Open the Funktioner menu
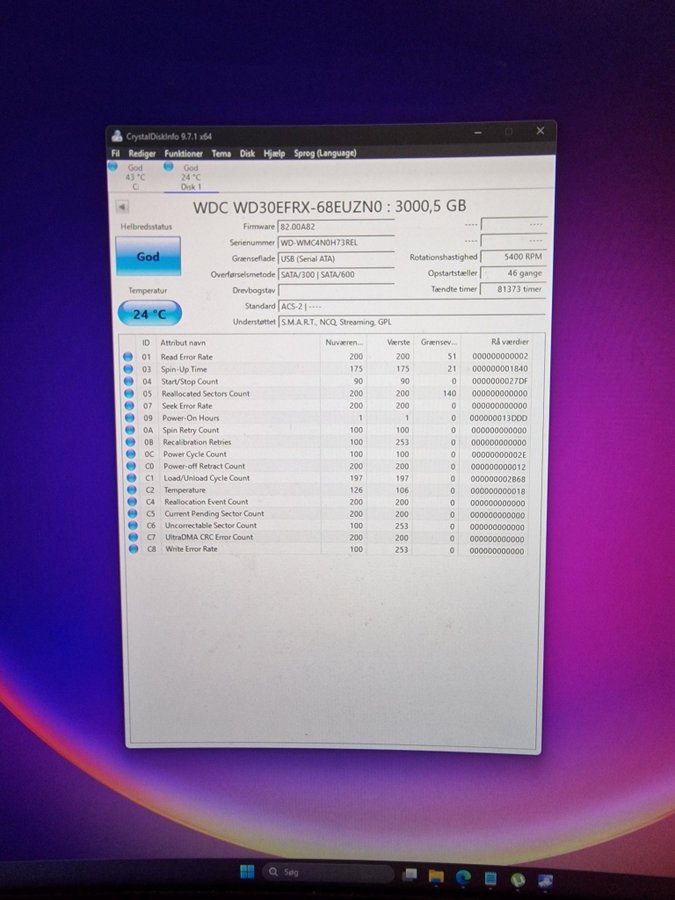 (x=184, y=154)
